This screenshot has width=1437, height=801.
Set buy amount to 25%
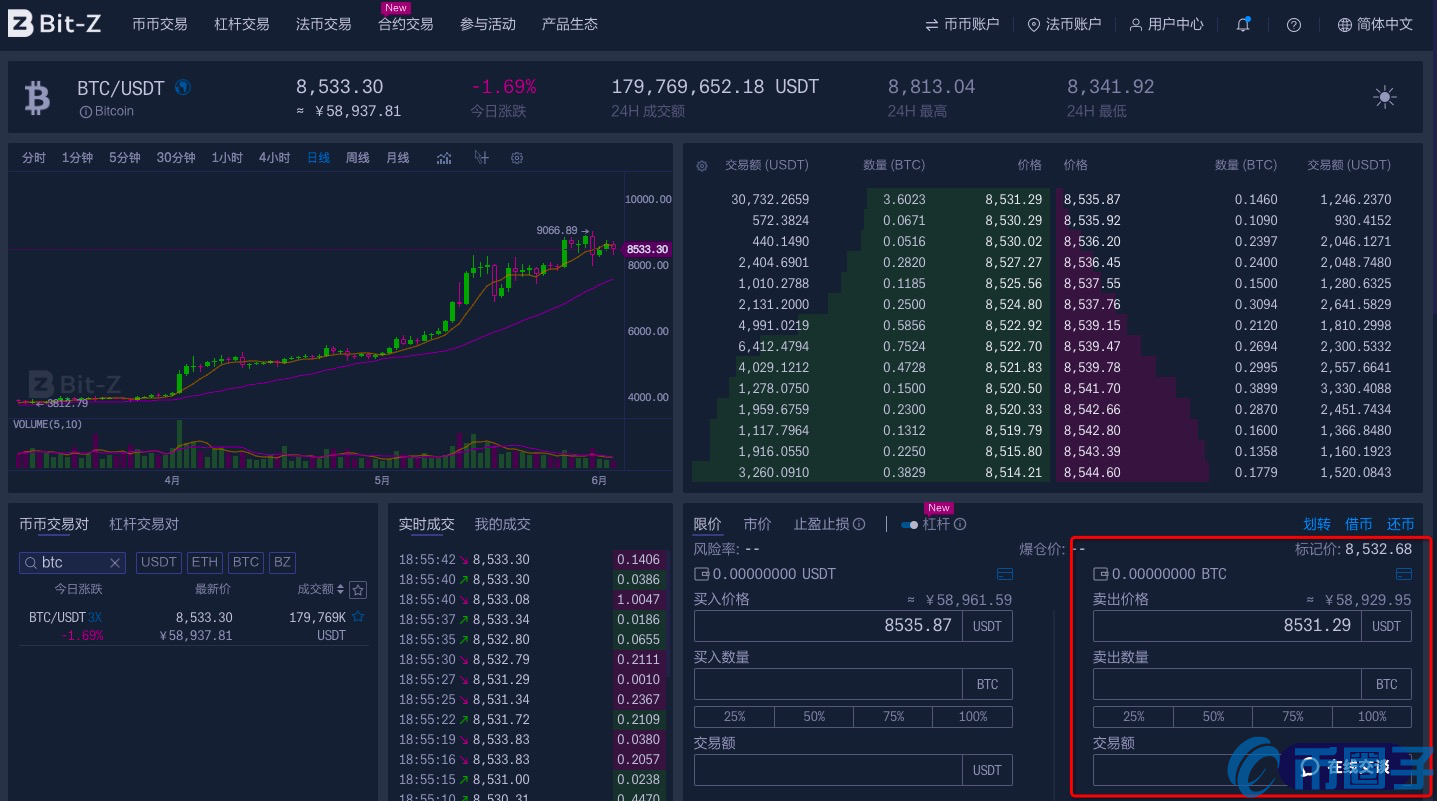click(734, 717)
